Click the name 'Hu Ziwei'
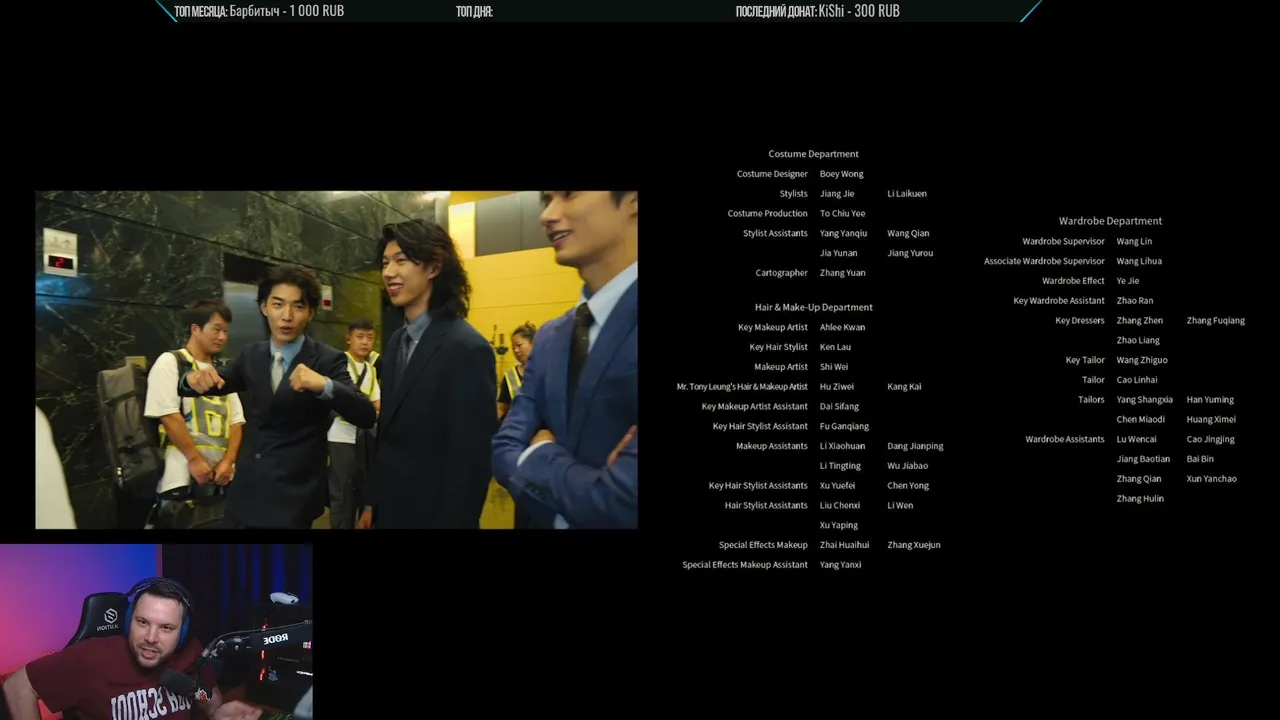This screenshot has width=1280, height=720. coord(837,387)
